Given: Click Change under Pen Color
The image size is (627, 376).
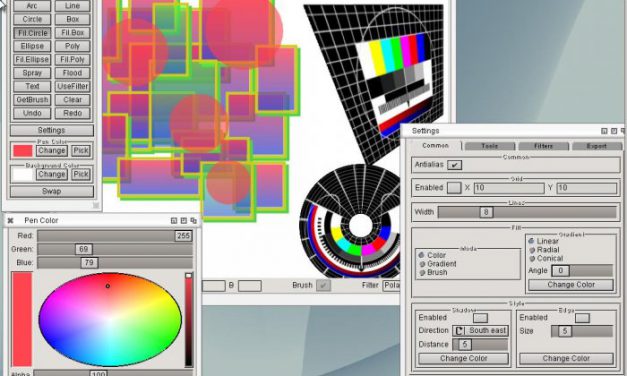Looking at the screenshot, I should 52,151.
